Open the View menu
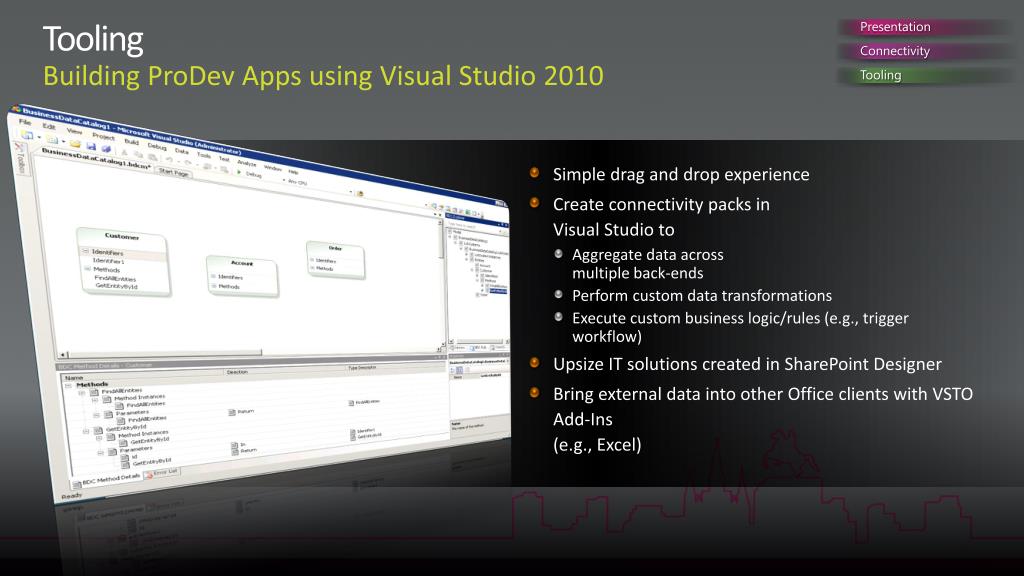The width and height of the screenshot is (1024, 576). [74, 131]
